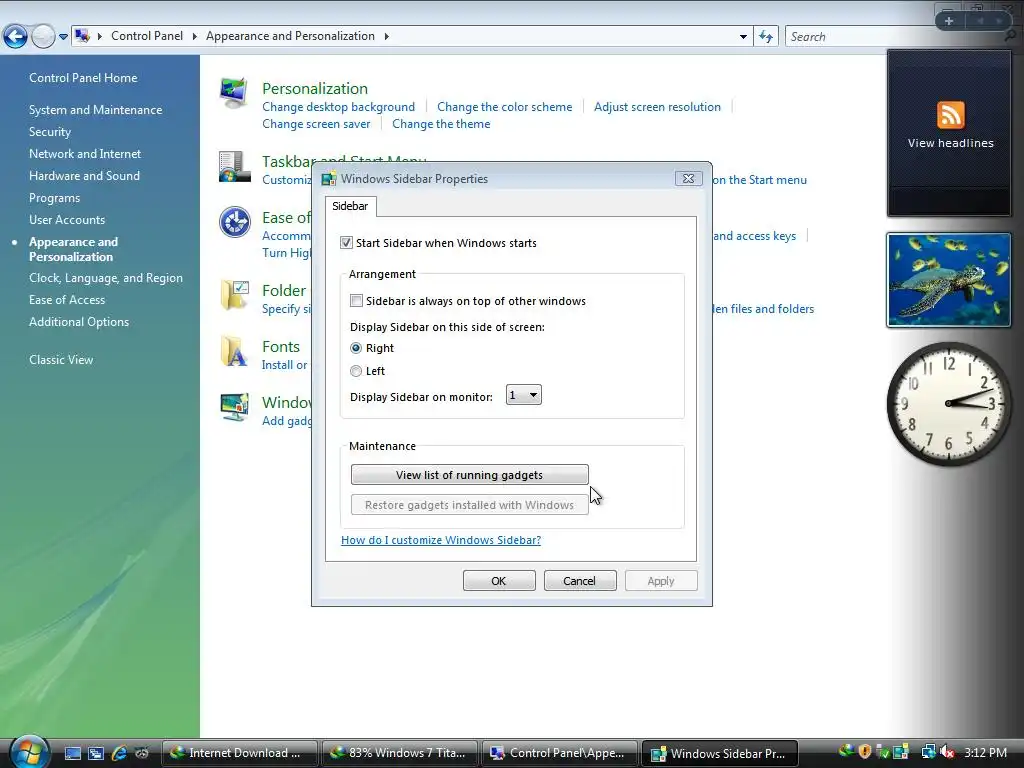Click Cancel in Sidebar Properties dialog
Image resolution: width=1024 pixels, height=768 pixels.
580,581
